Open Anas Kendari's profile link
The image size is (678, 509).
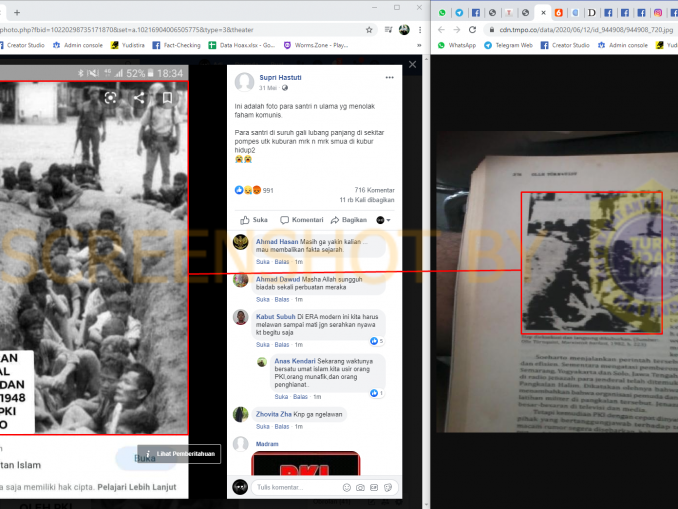[x=295, y=361]
